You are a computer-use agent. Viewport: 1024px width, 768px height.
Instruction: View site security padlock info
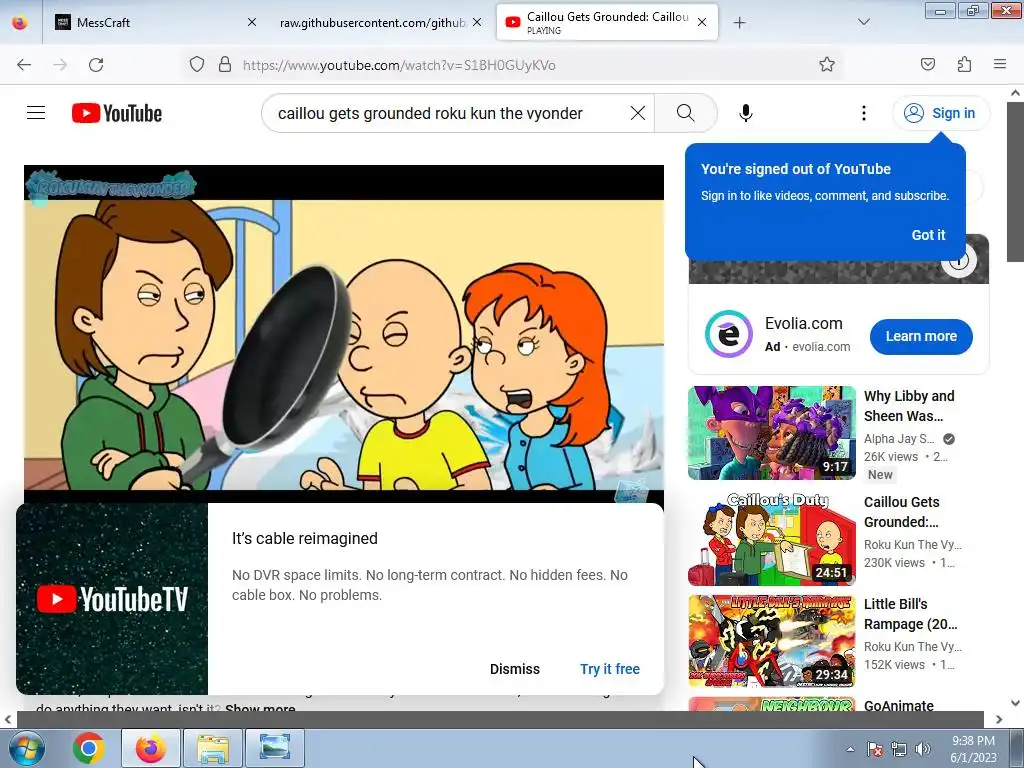[225, 65]
